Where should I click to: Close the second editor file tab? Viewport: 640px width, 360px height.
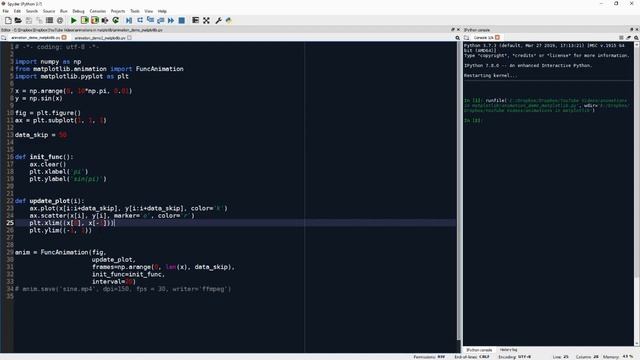[x=129, y=38]
